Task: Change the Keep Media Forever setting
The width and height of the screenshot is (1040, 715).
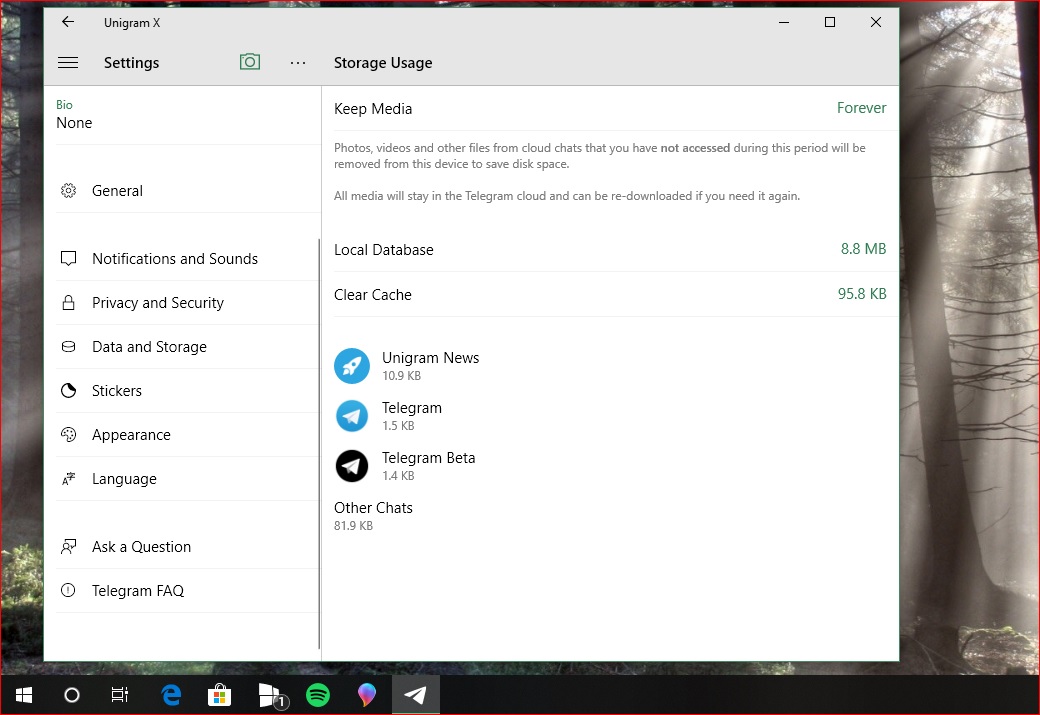Action: click(x=610, y=108)
